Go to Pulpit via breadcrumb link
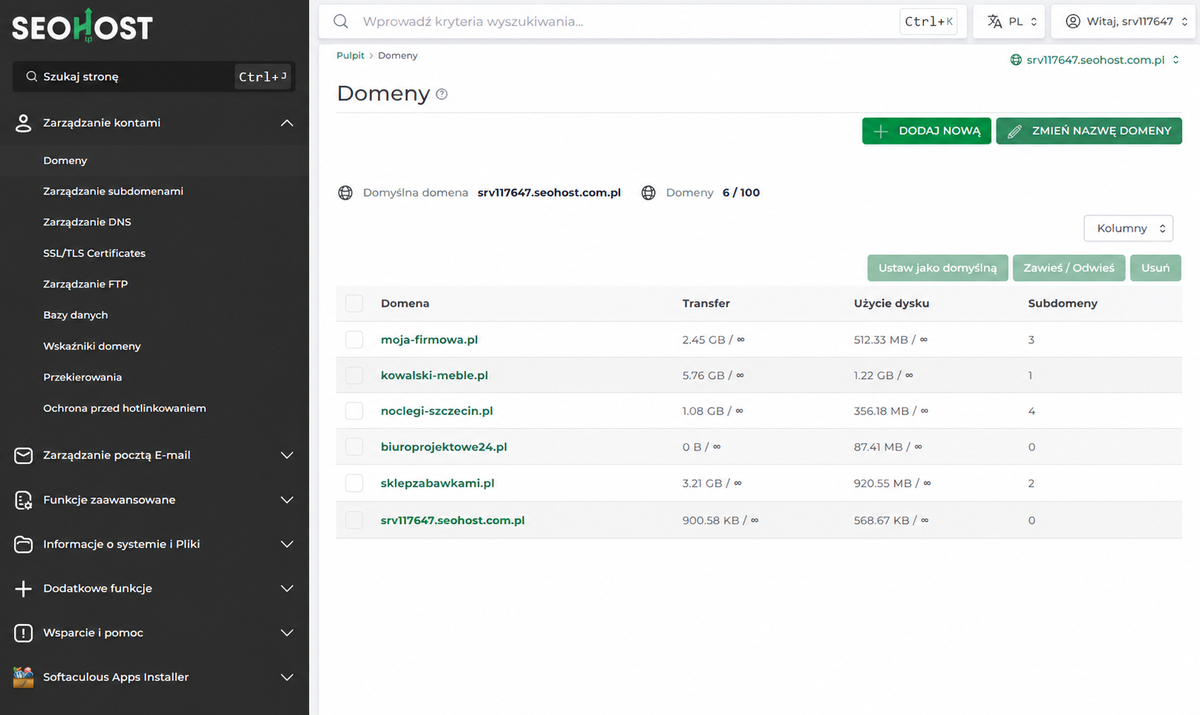This screenshot has height=715, width=1200. 350,56
